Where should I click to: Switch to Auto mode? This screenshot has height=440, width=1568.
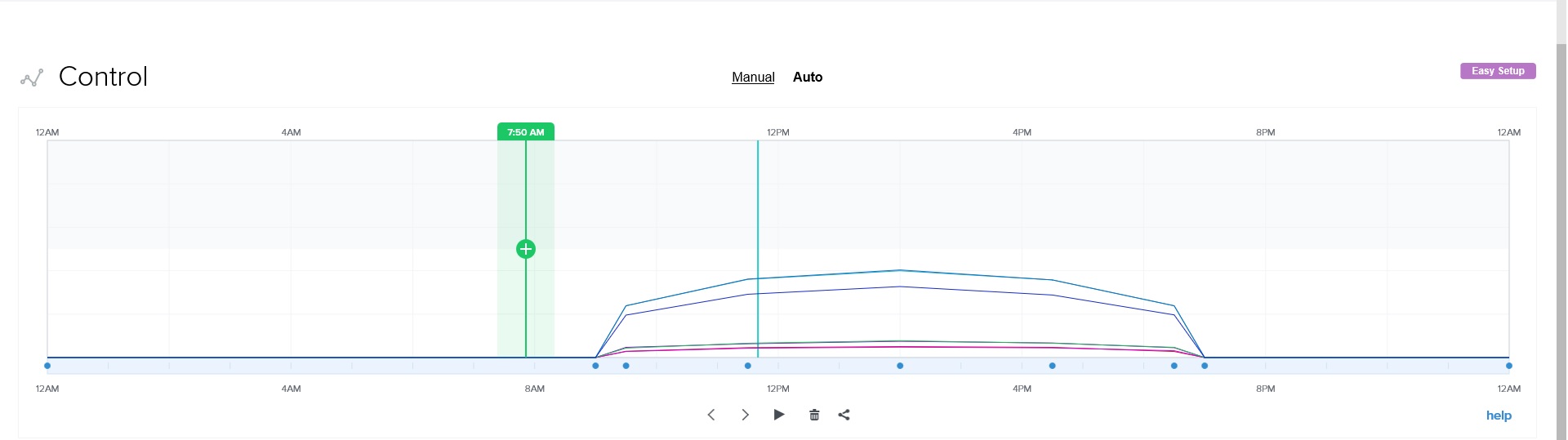808,77
